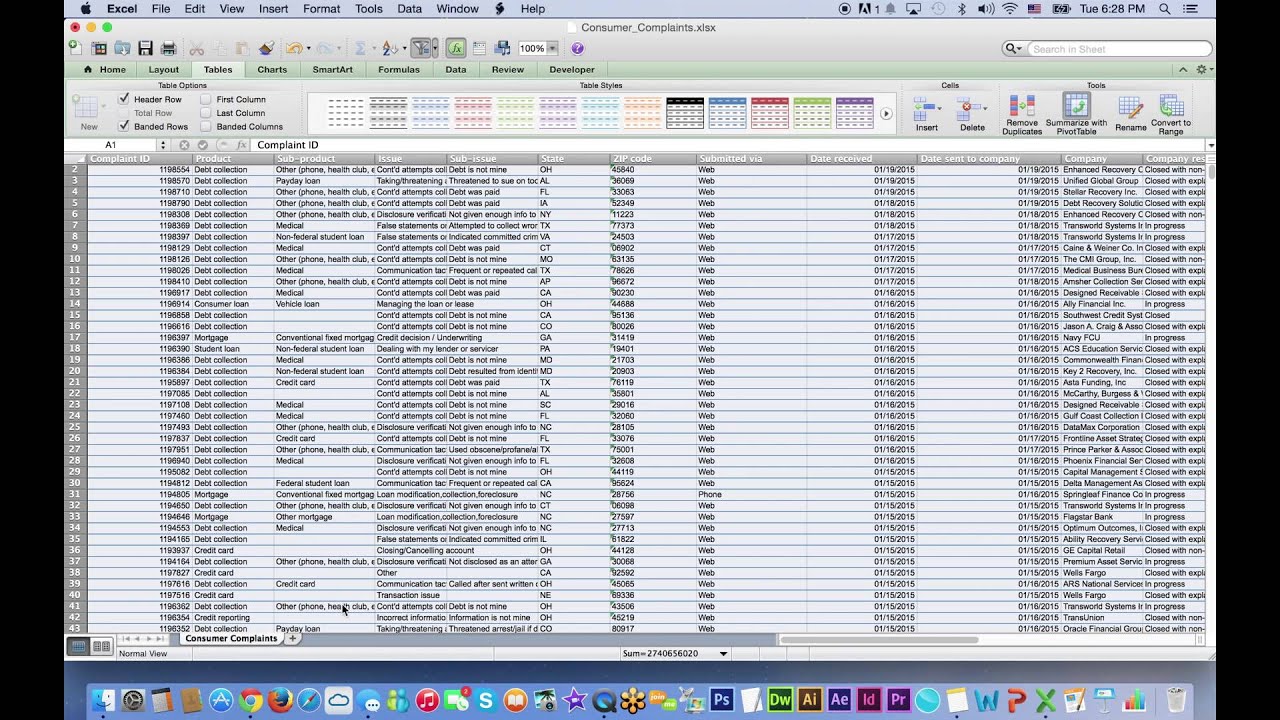Open the Undo history dropdown arrow
This screenshot has height=720, width=1280.
click(309, 48)
